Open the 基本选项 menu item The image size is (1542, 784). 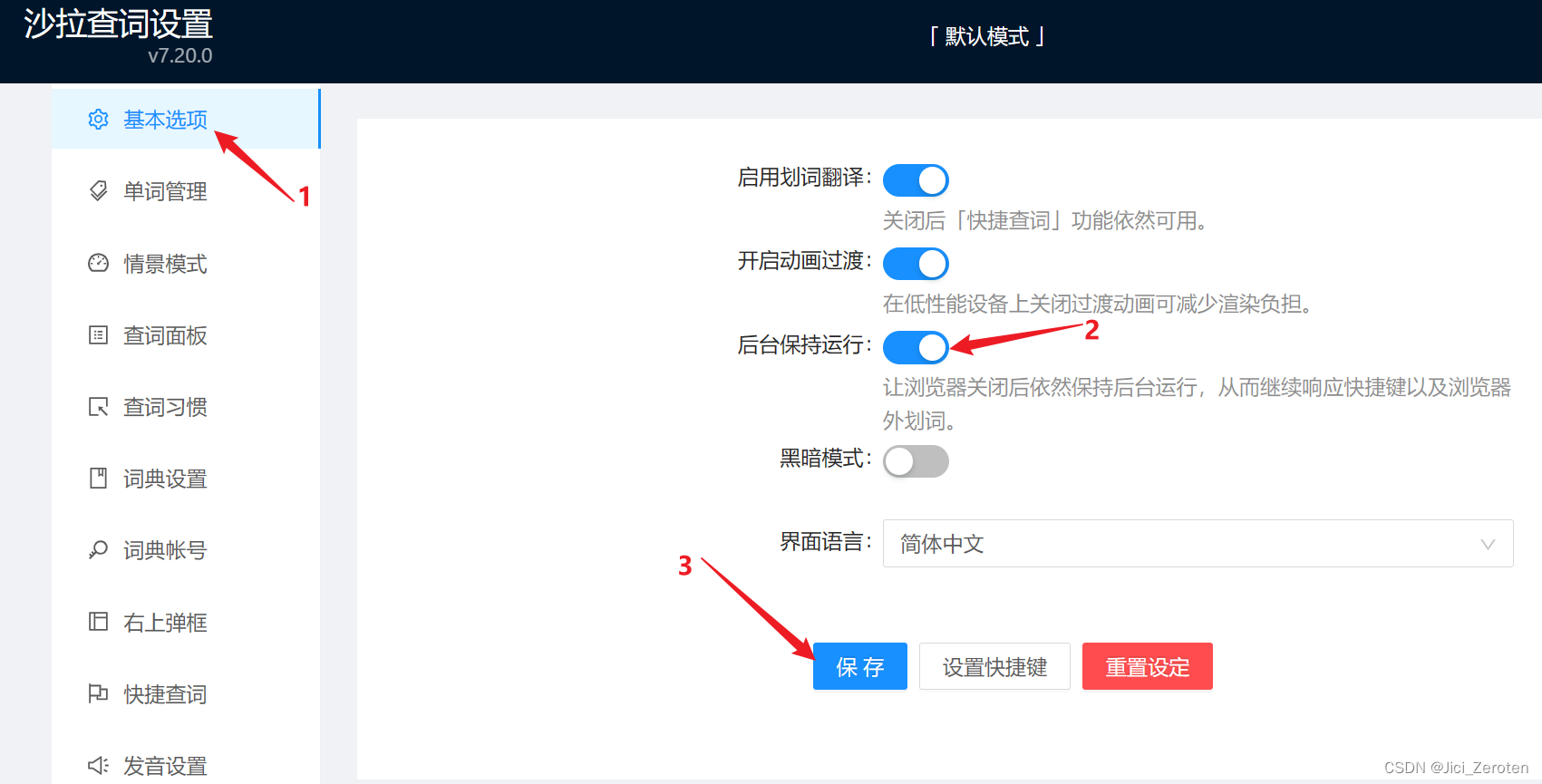tap(186, 119)
